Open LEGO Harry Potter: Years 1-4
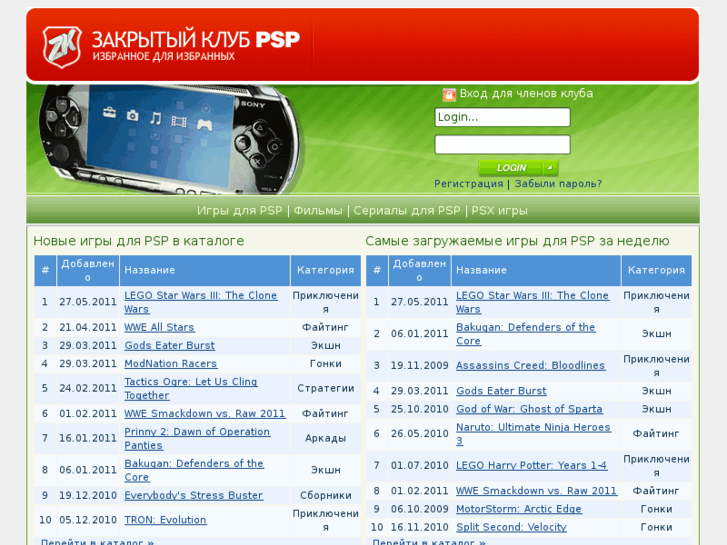This screenshot has height=545, width=727. [531, 465]
